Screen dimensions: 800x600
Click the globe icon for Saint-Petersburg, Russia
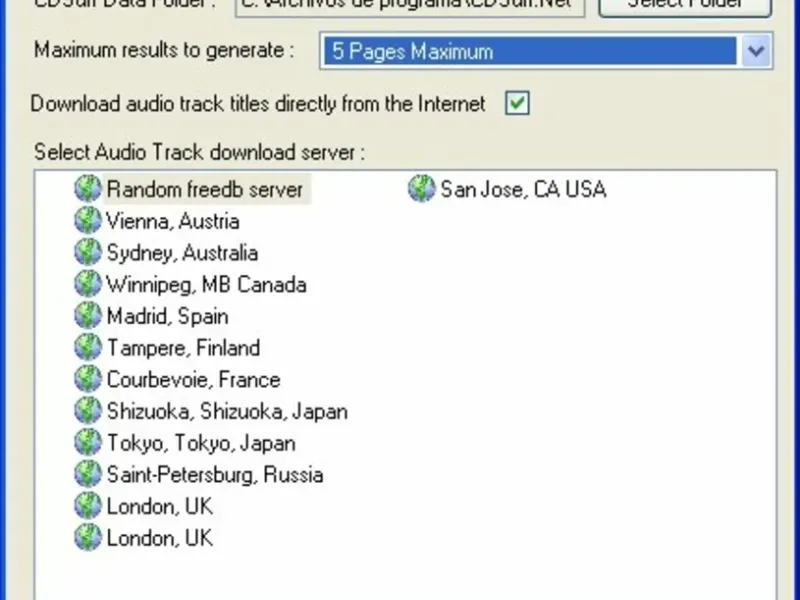pos(88,473)
